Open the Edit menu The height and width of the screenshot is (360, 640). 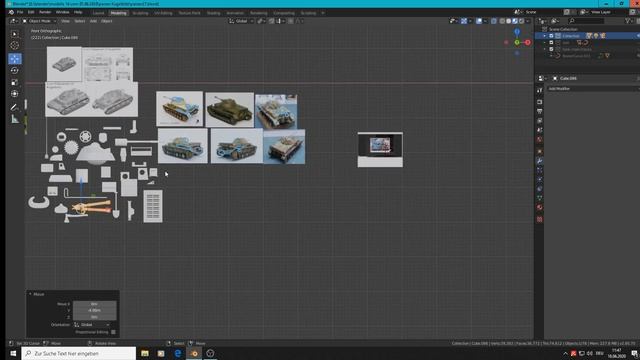pyautogui.click(x=31, y=12)
